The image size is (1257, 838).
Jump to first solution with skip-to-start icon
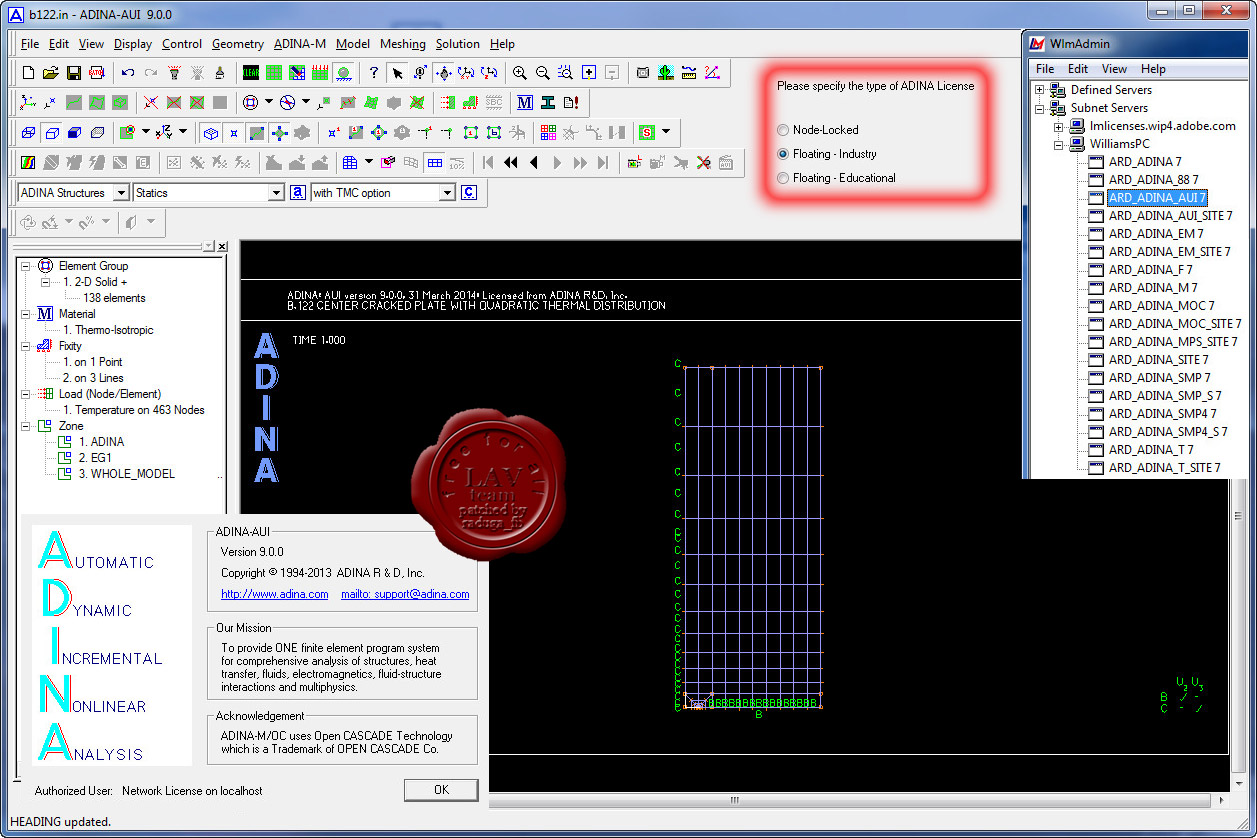(x=487, y=162)
